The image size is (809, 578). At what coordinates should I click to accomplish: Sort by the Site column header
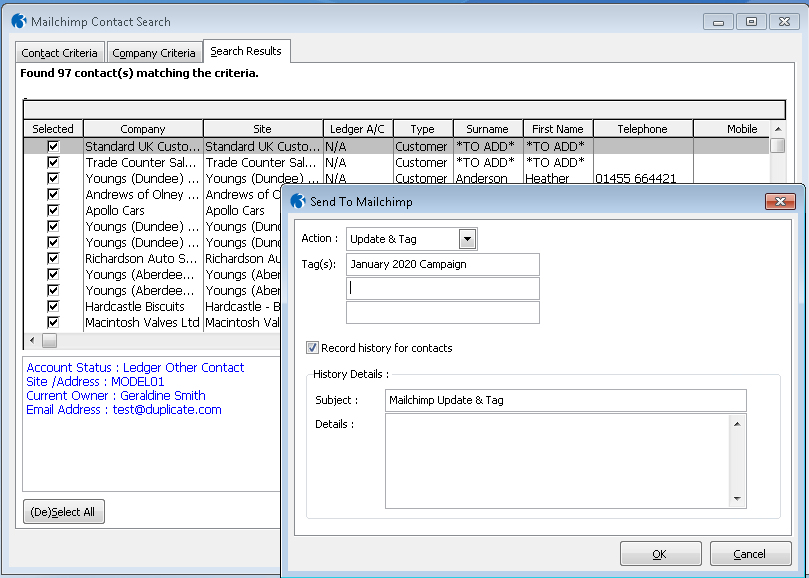263,129
